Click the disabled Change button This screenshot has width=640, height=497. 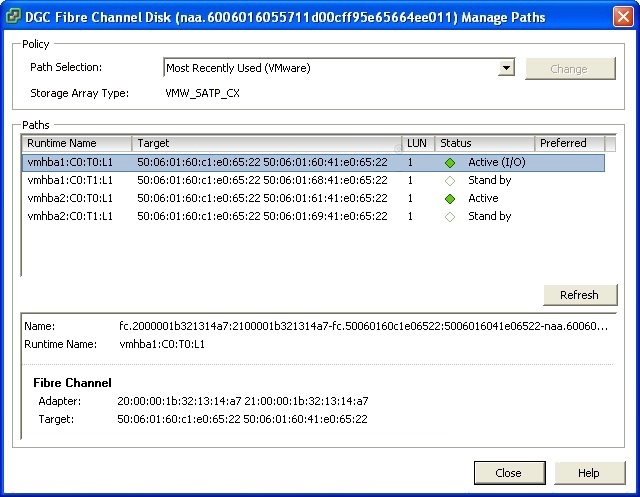click(x=570, y=69)
